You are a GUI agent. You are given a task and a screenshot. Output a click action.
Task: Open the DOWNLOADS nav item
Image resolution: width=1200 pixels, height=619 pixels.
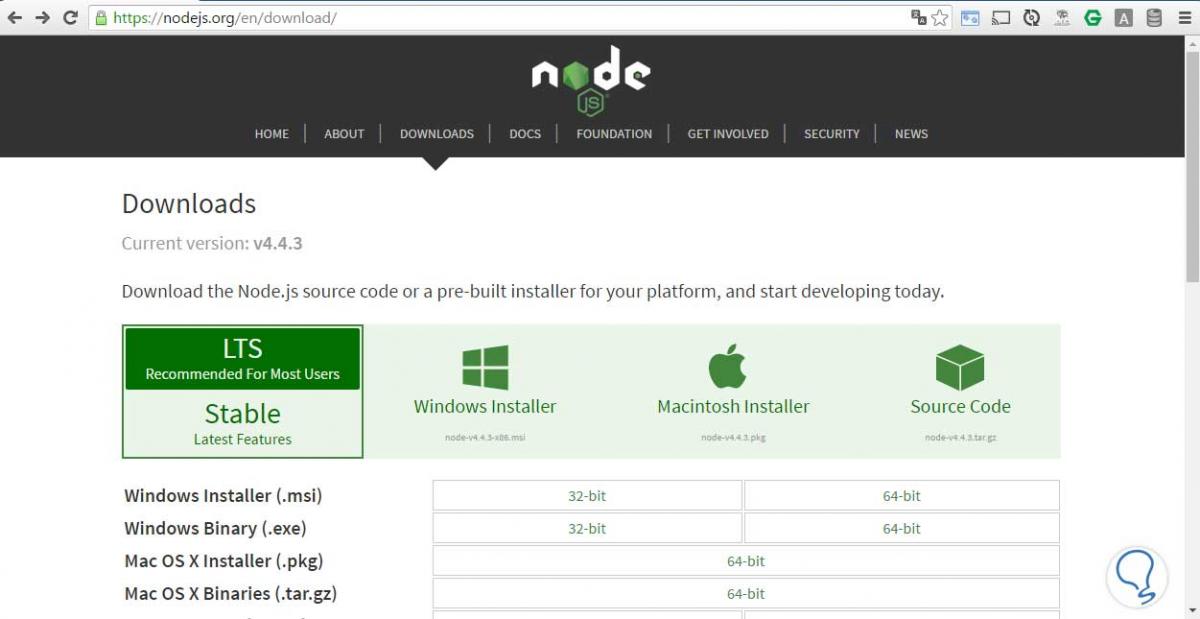(437, 134)
